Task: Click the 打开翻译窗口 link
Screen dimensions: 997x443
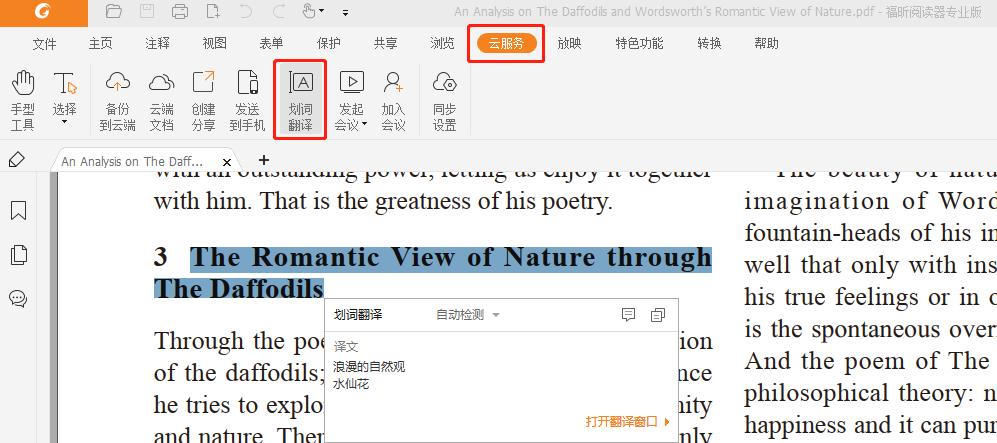Action: point(627,421)
